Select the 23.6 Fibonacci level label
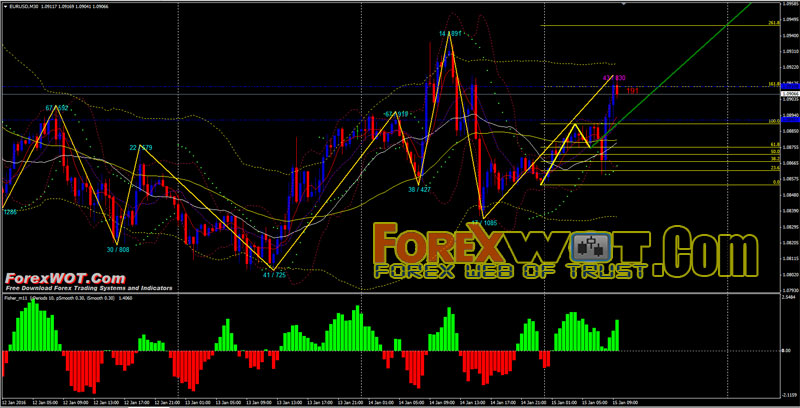This screenshot has width=800, height=408. click(774, 167)
